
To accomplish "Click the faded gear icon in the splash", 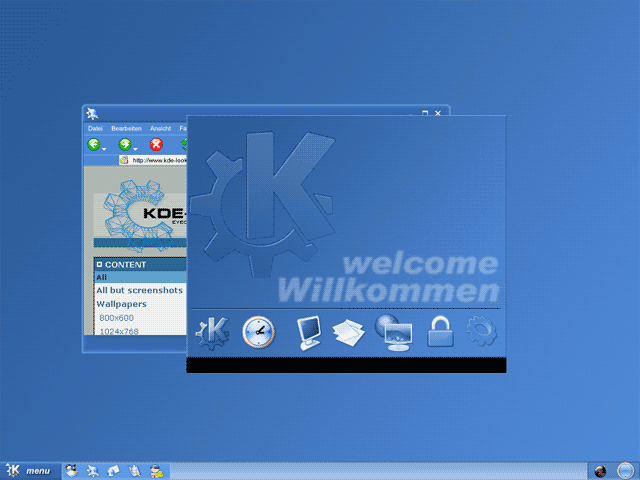I will point(482,331).
